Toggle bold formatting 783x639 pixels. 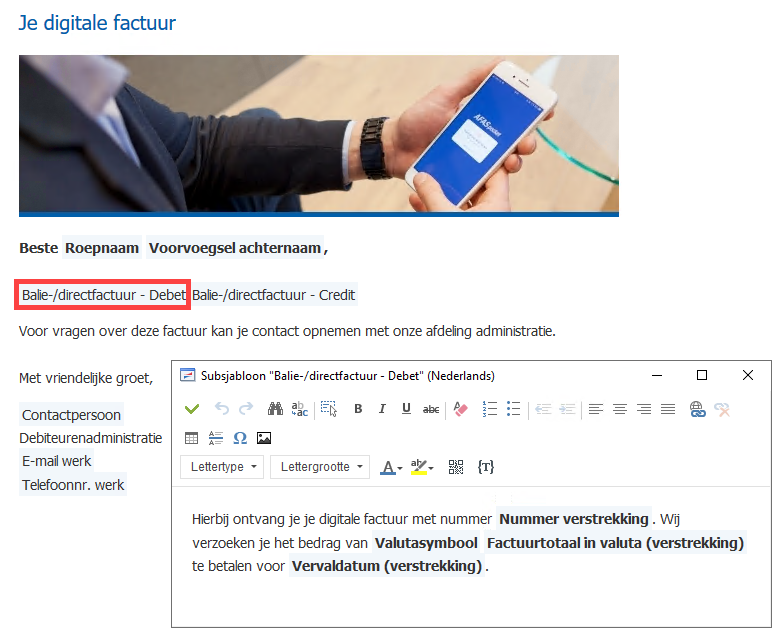[358, 409]
